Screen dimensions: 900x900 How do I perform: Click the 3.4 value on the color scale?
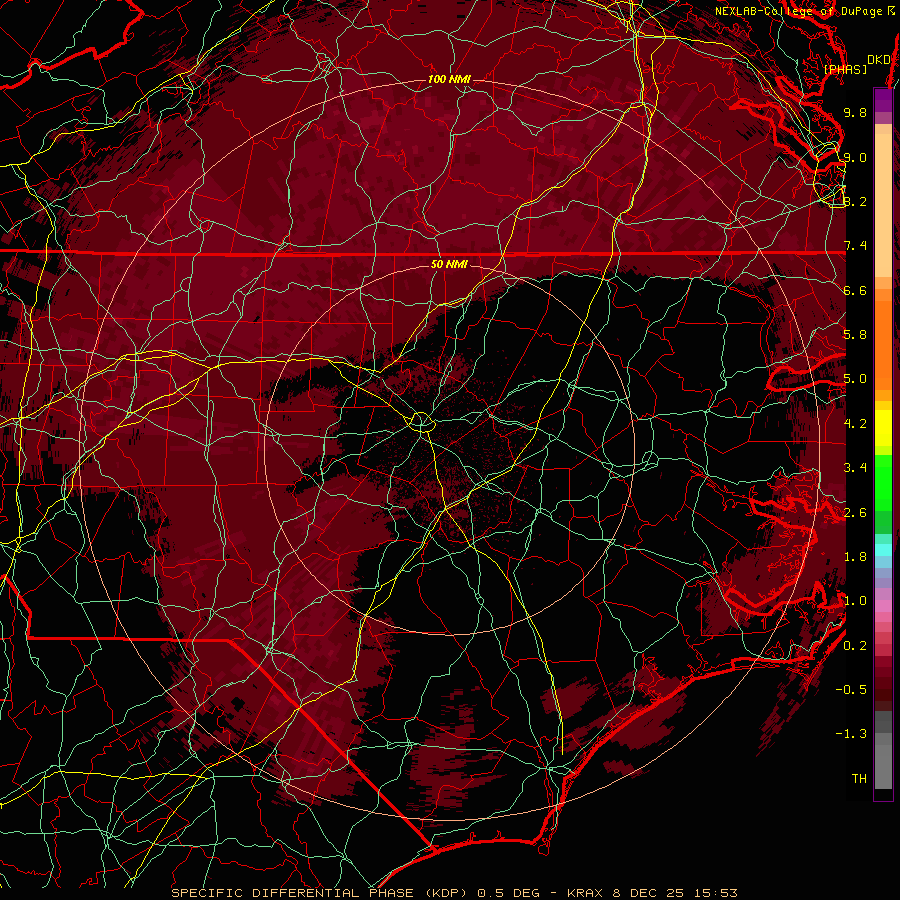click(855, 468)
